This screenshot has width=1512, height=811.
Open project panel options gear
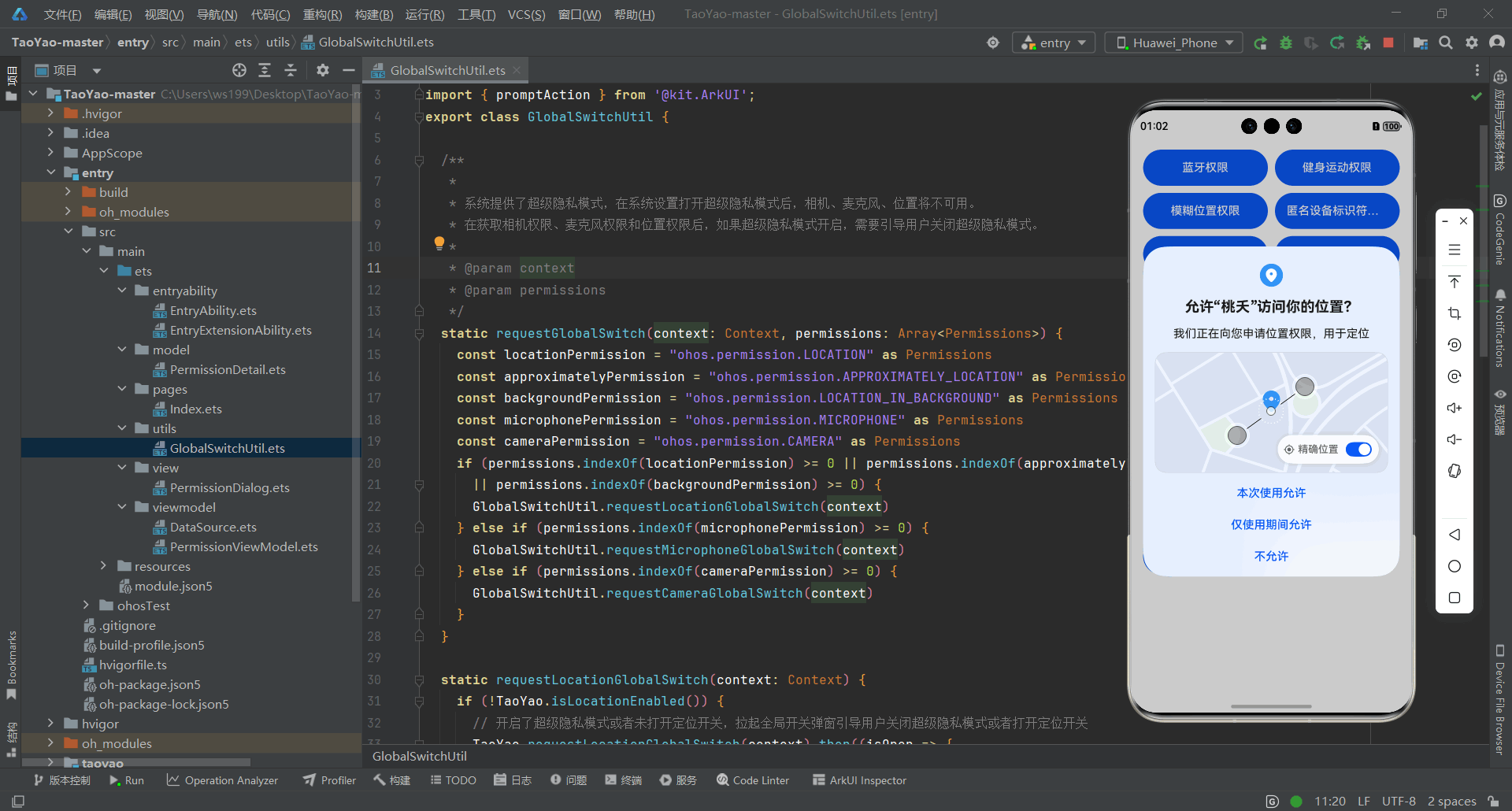tap(323, 70)
